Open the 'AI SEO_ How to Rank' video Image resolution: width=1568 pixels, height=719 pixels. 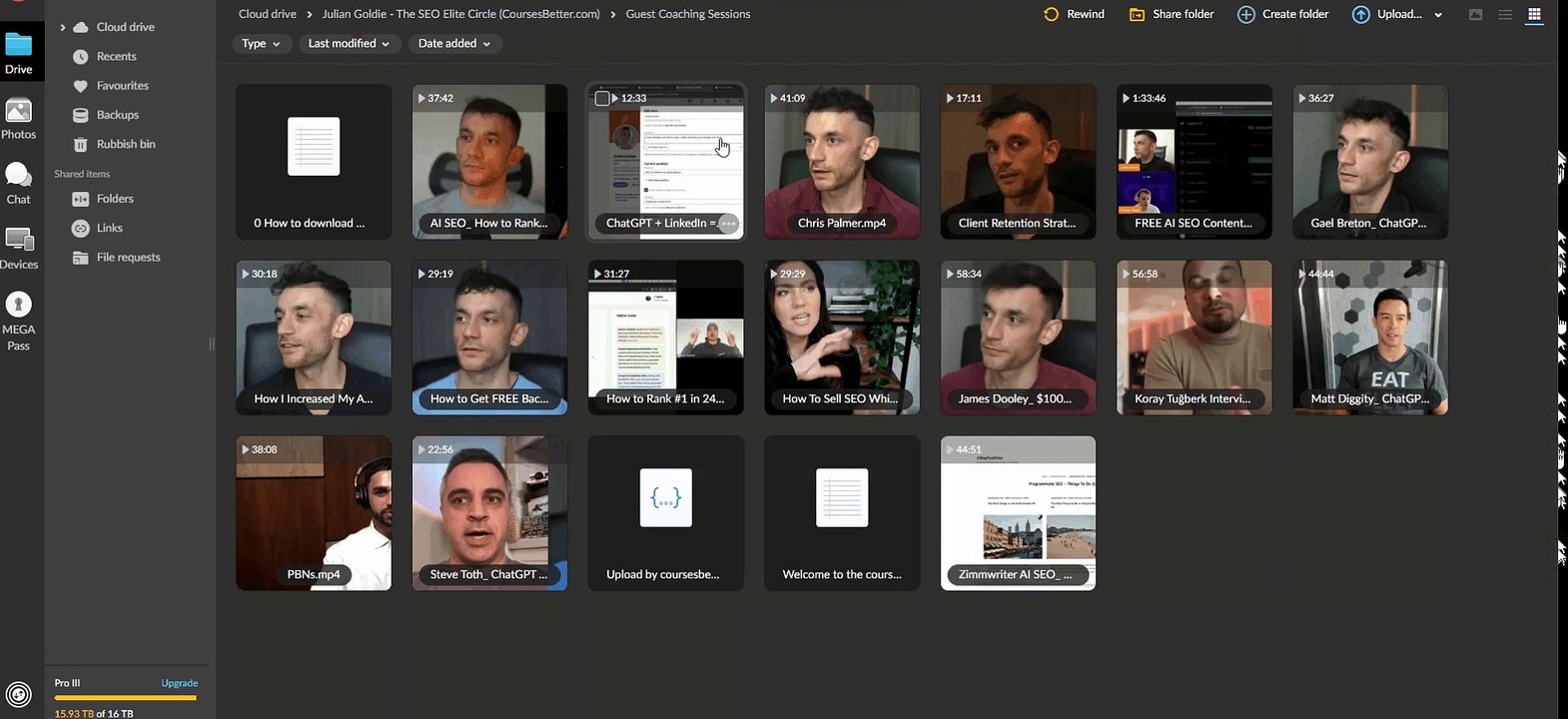pos(489,162)
